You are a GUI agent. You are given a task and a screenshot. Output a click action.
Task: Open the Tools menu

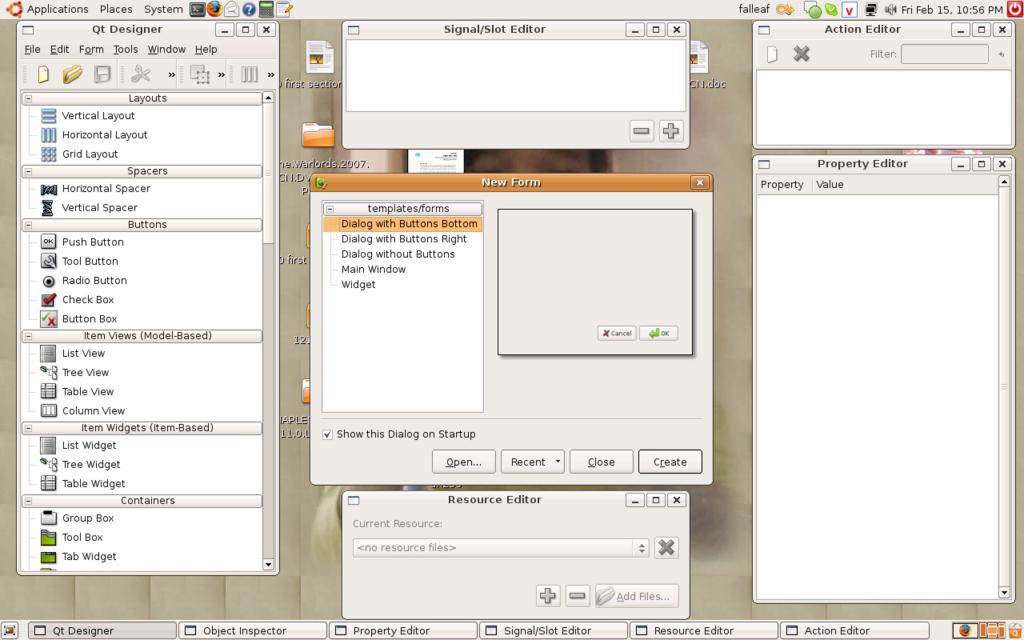(x=125, y=50)
